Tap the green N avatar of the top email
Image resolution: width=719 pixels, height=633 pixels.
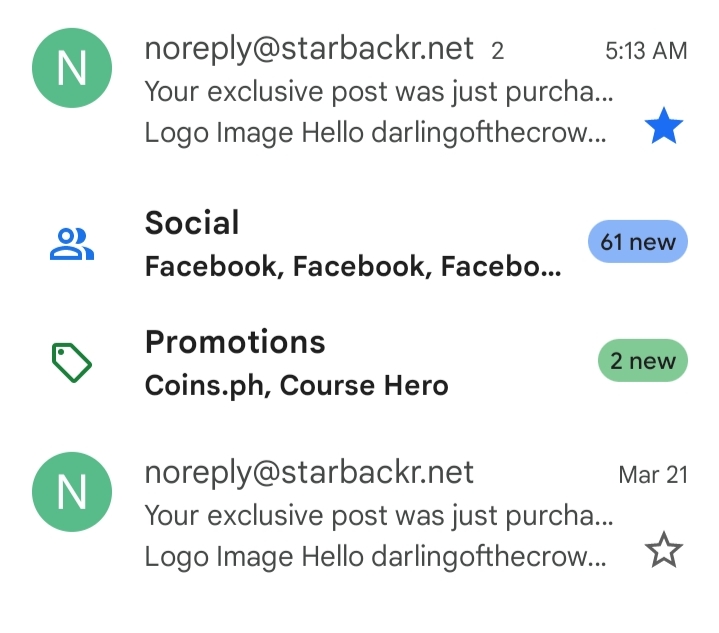click(x=72, y=68)
